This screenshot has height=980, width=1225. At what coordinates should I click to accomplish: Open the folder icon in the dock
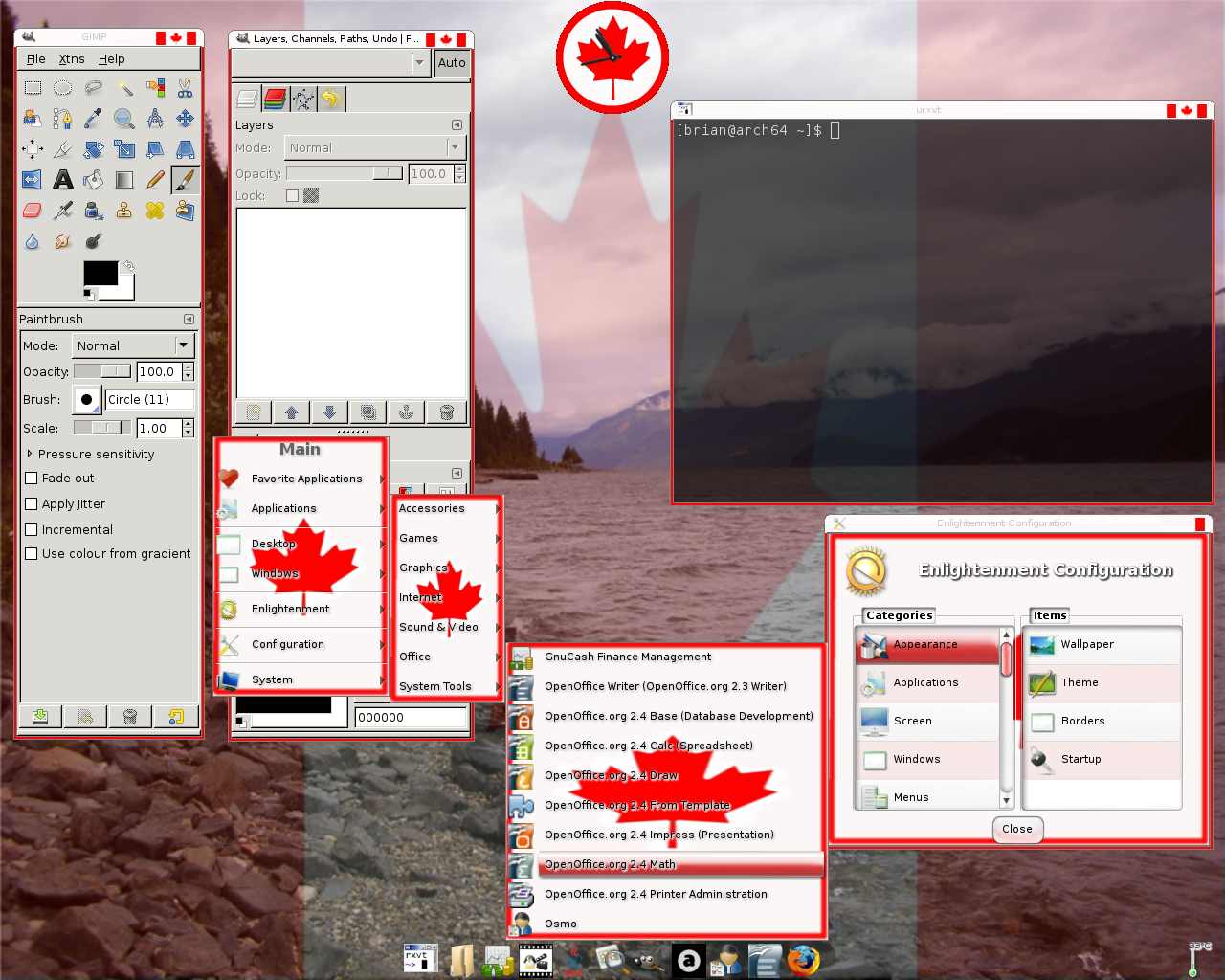(x=462, y=960)
